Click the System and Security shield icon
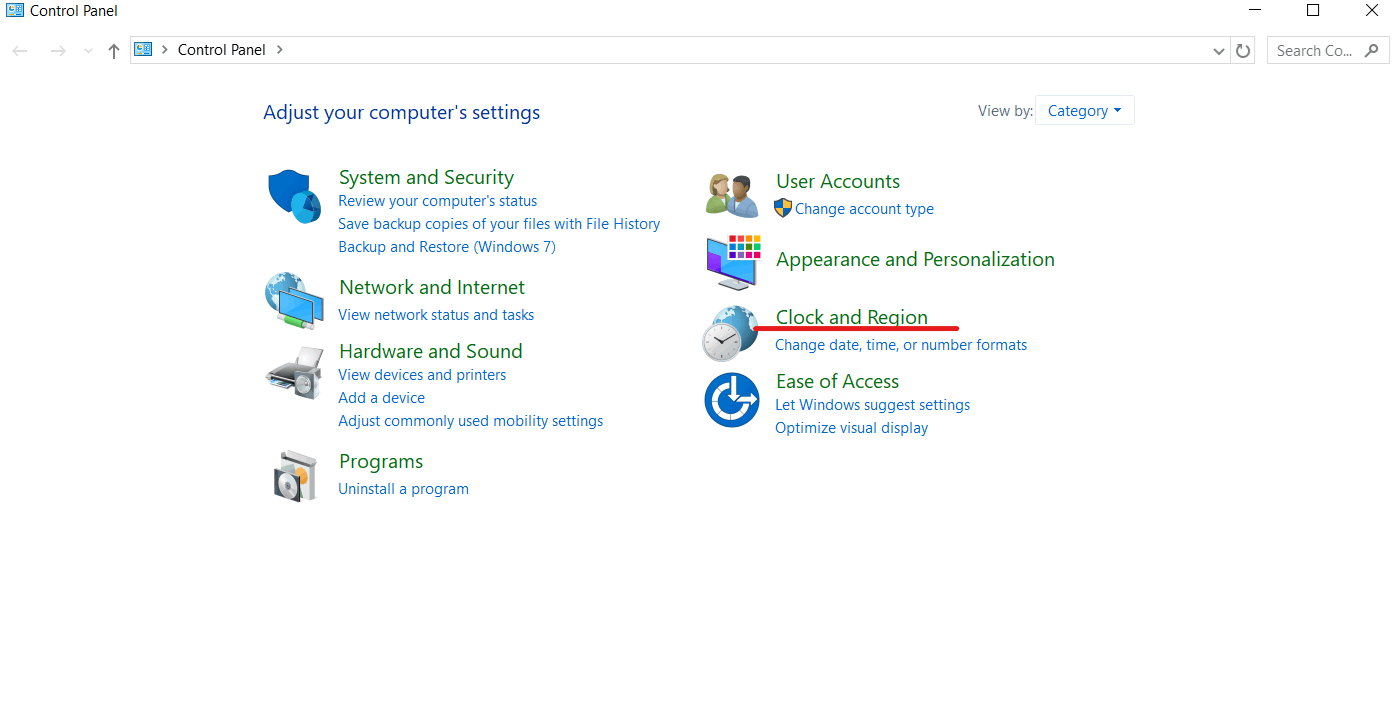This screenshot has height=713, width=1397. pyautogui.click(x=294, y=196)
